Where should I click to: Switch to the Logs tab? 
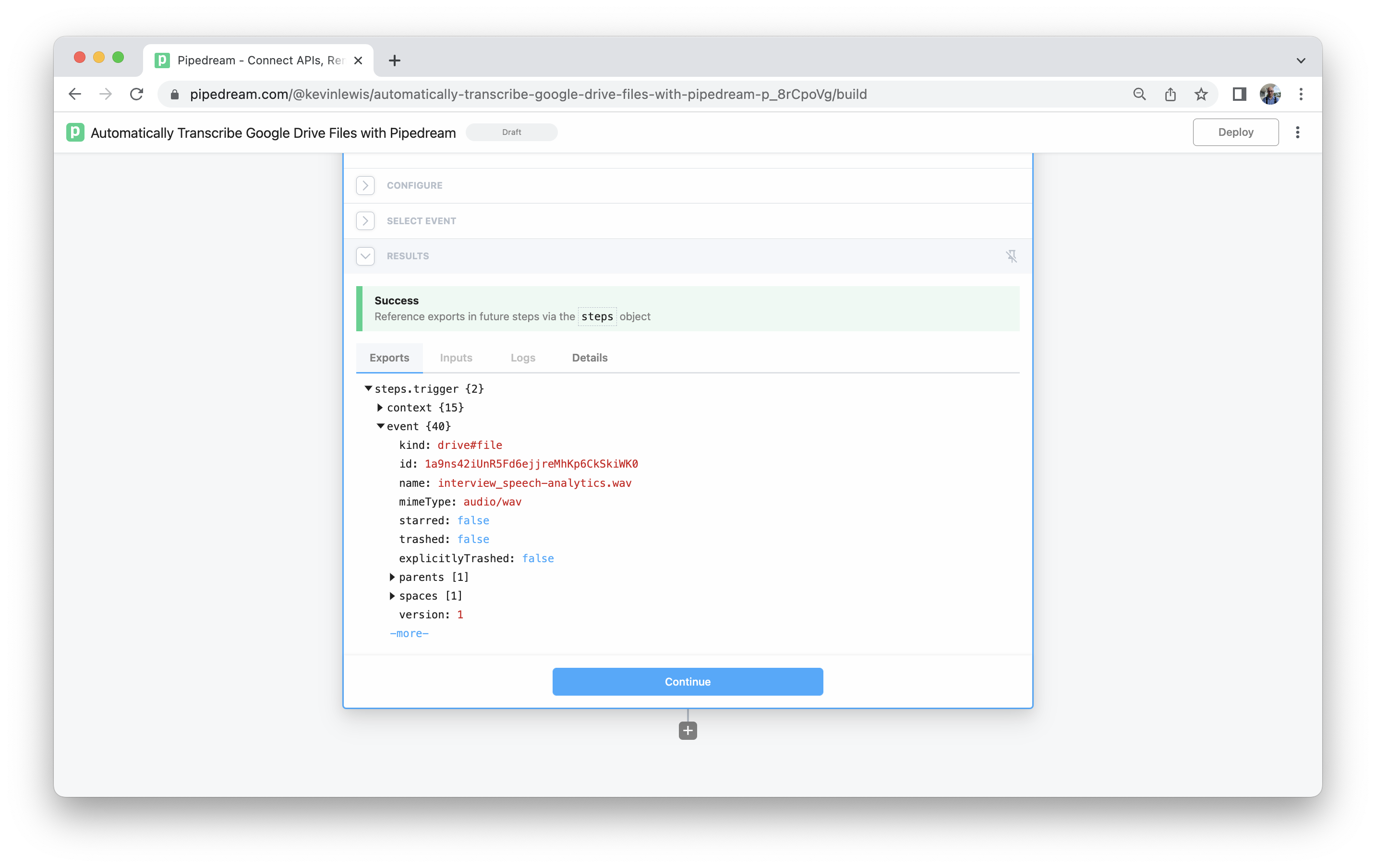click(x=523, y=358)
